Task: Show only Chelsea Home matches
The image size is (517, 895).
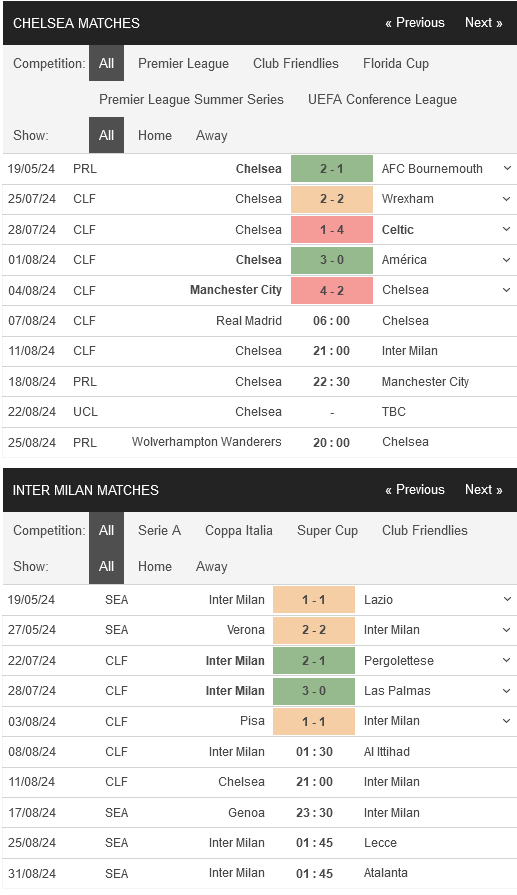Action: point(155,135)
